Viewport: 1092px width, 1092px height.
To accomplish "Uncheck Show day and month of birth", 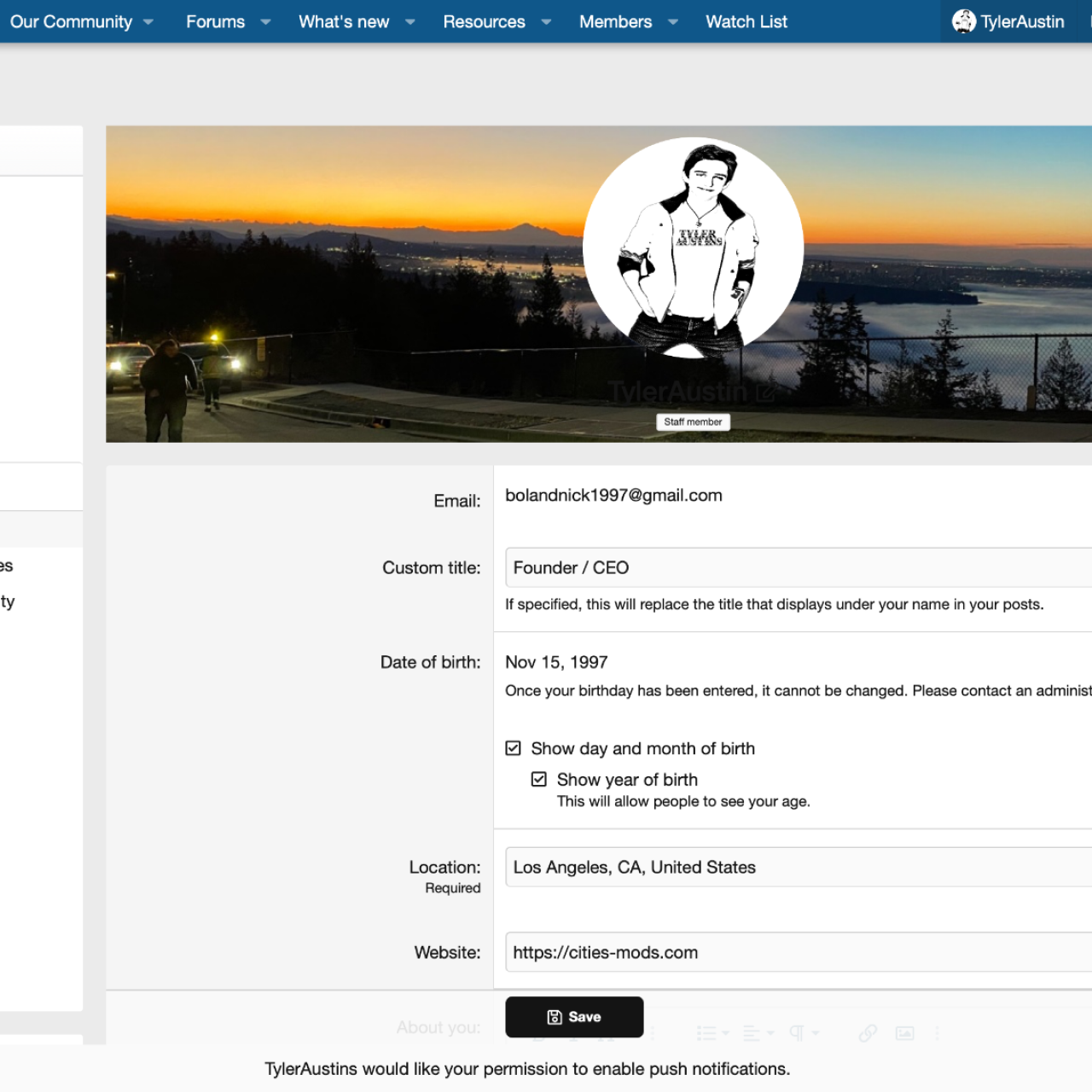I will 513,748.
